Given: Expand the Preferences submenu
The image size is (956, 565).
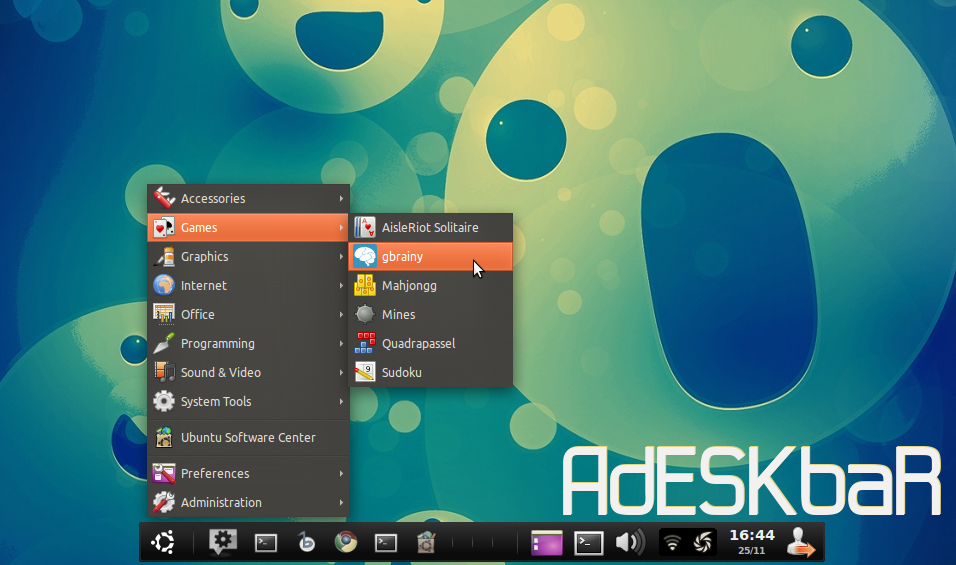Looking at the screenshot, I should (x=248, y=473).
